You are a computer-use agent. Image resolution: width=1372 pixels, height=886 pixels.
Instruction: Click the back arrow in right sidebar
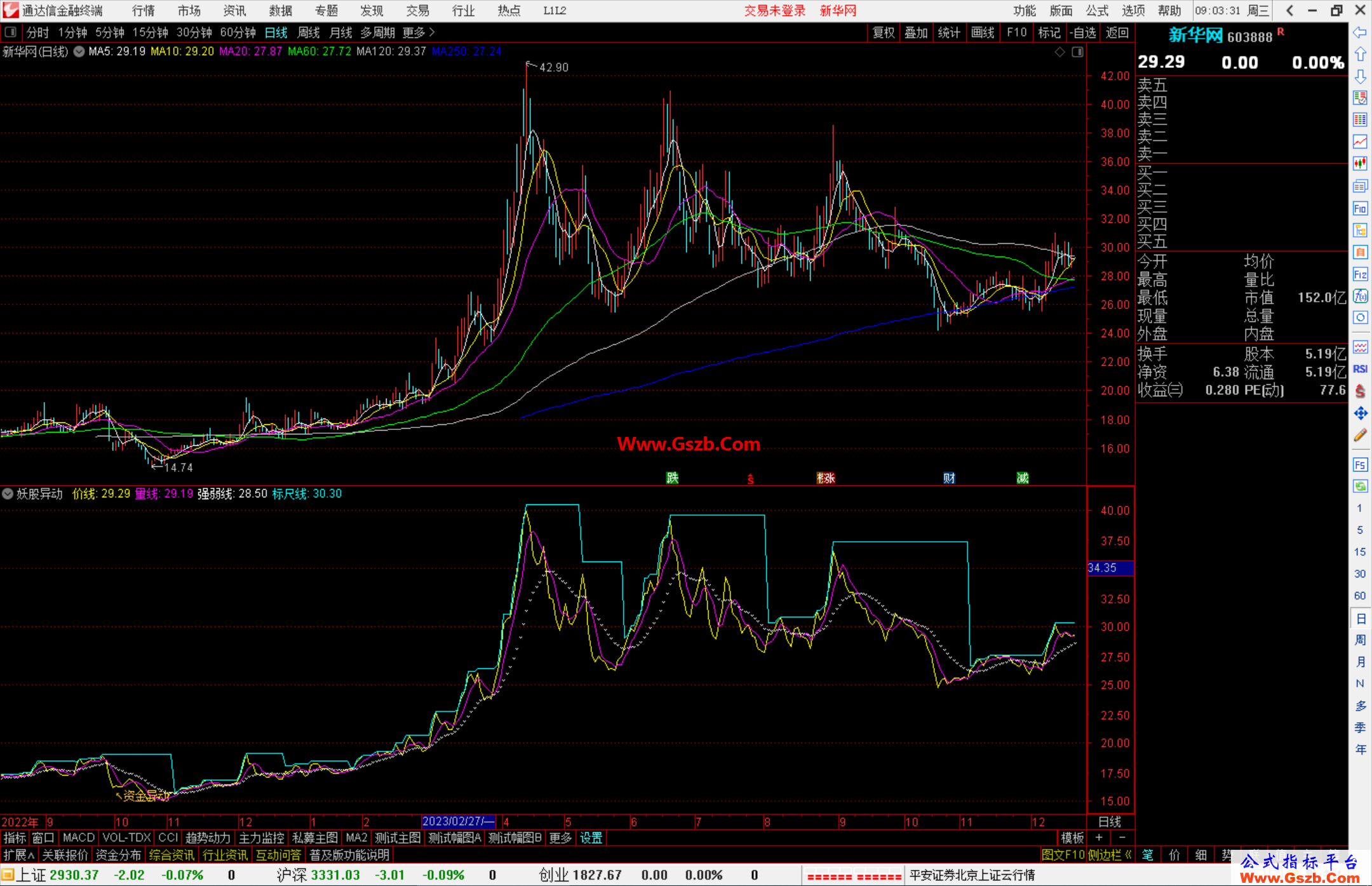click(x=1360, y=32)
